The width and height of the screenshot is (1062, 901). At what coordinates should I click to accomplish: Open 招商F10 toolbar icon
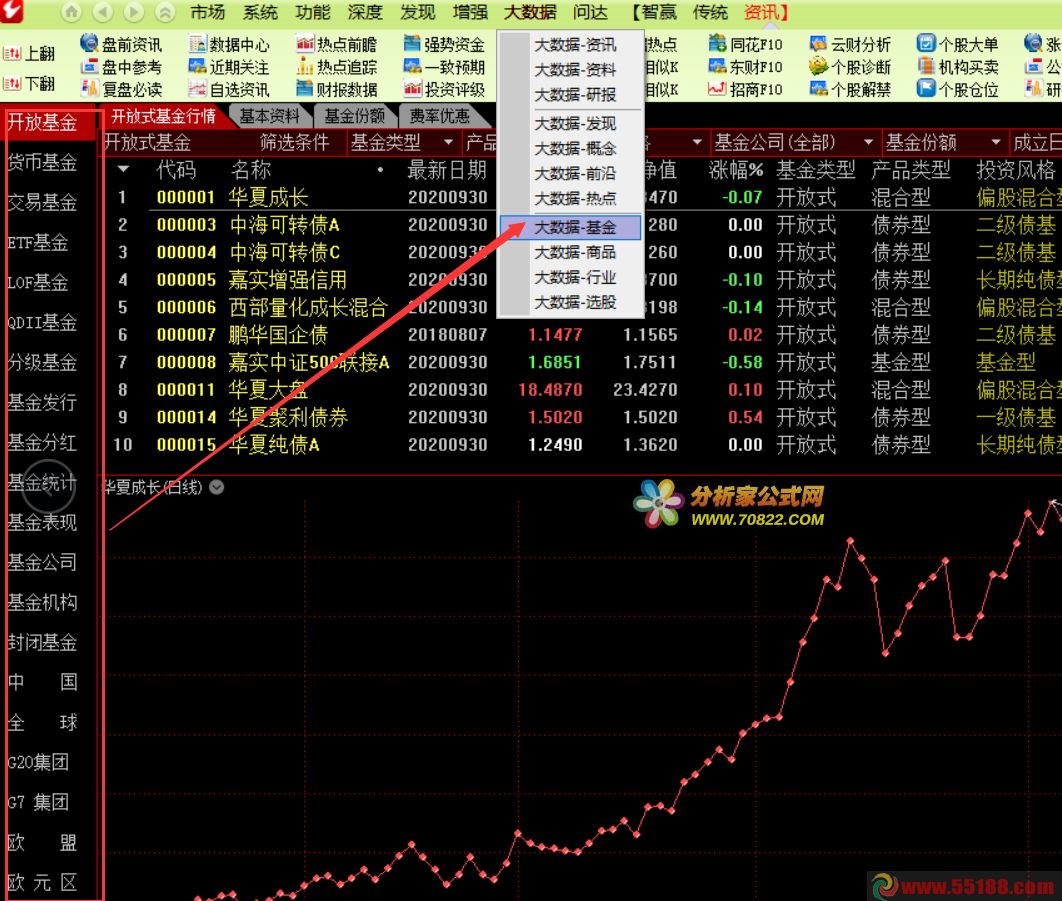[x=717, y=89]
